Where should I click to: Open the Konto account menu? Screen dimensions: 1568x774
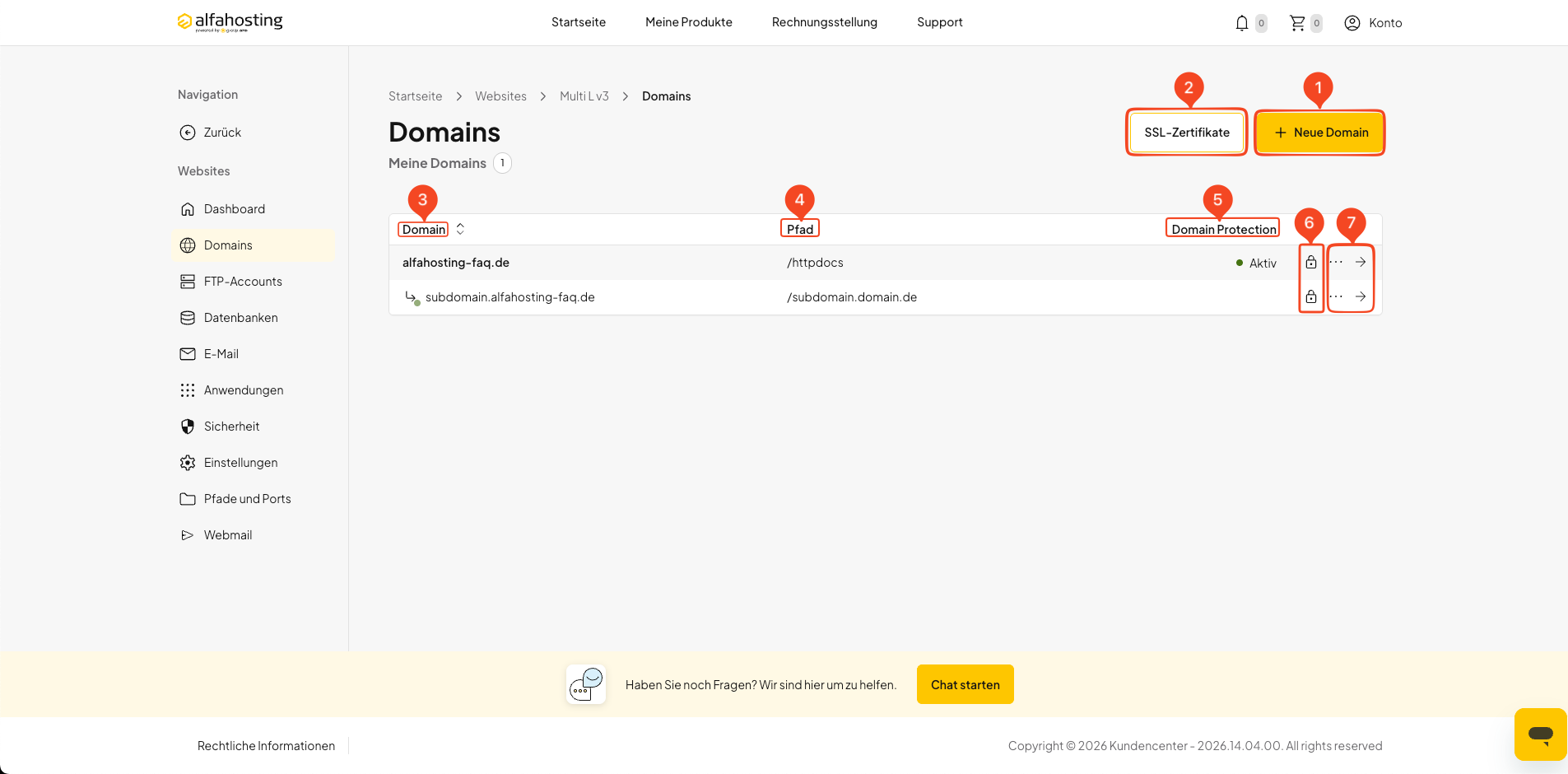point(1373,23)
